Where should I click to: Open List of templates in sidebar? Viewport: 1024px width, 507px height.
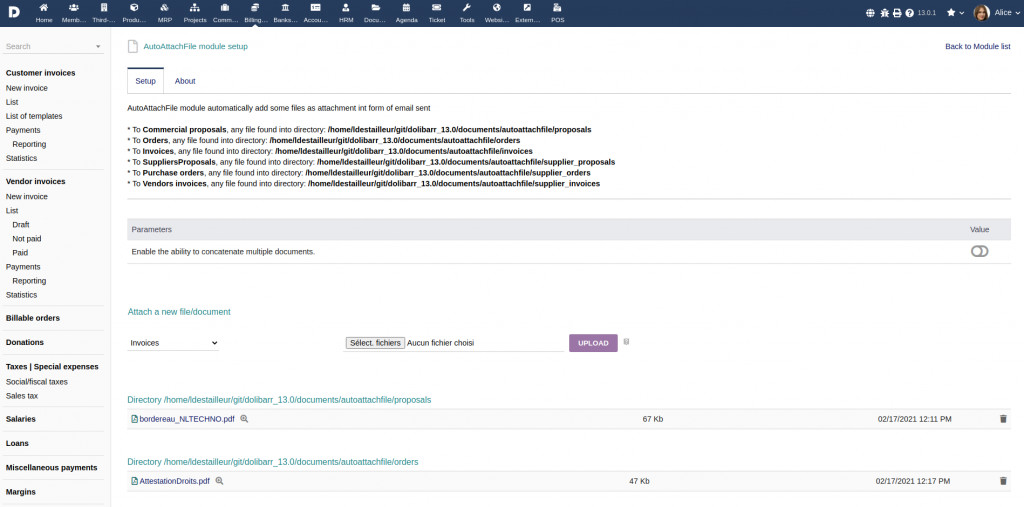tap(34, 116)
